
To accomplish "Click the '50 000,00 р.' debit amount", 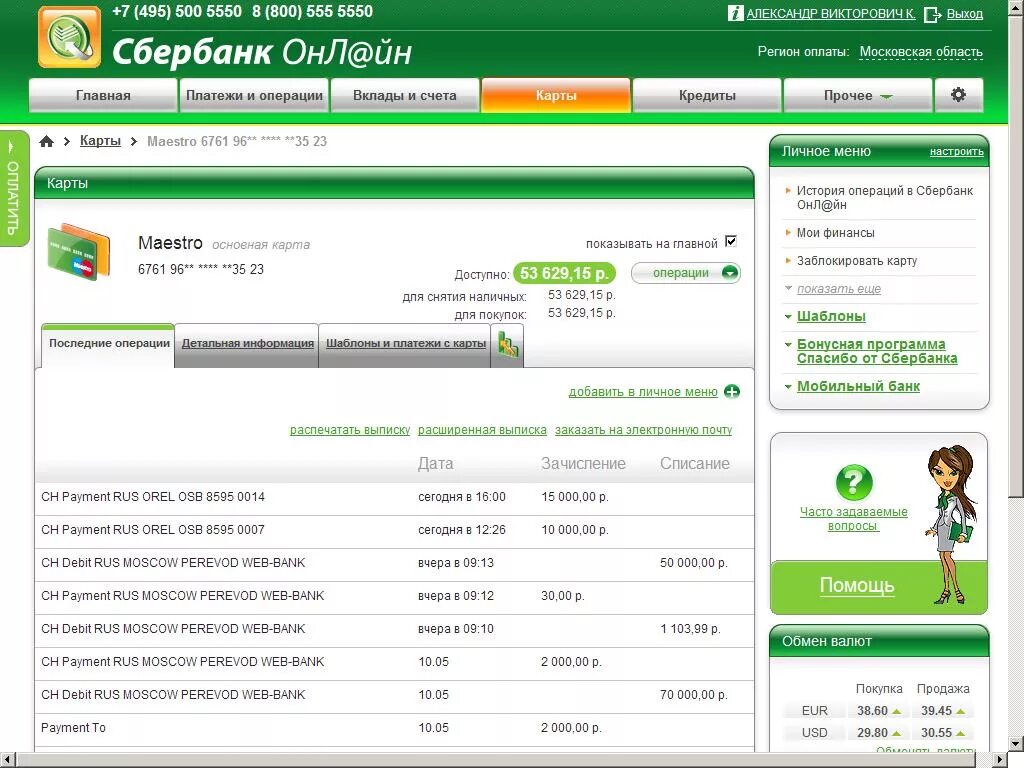I will pos(693,563).
